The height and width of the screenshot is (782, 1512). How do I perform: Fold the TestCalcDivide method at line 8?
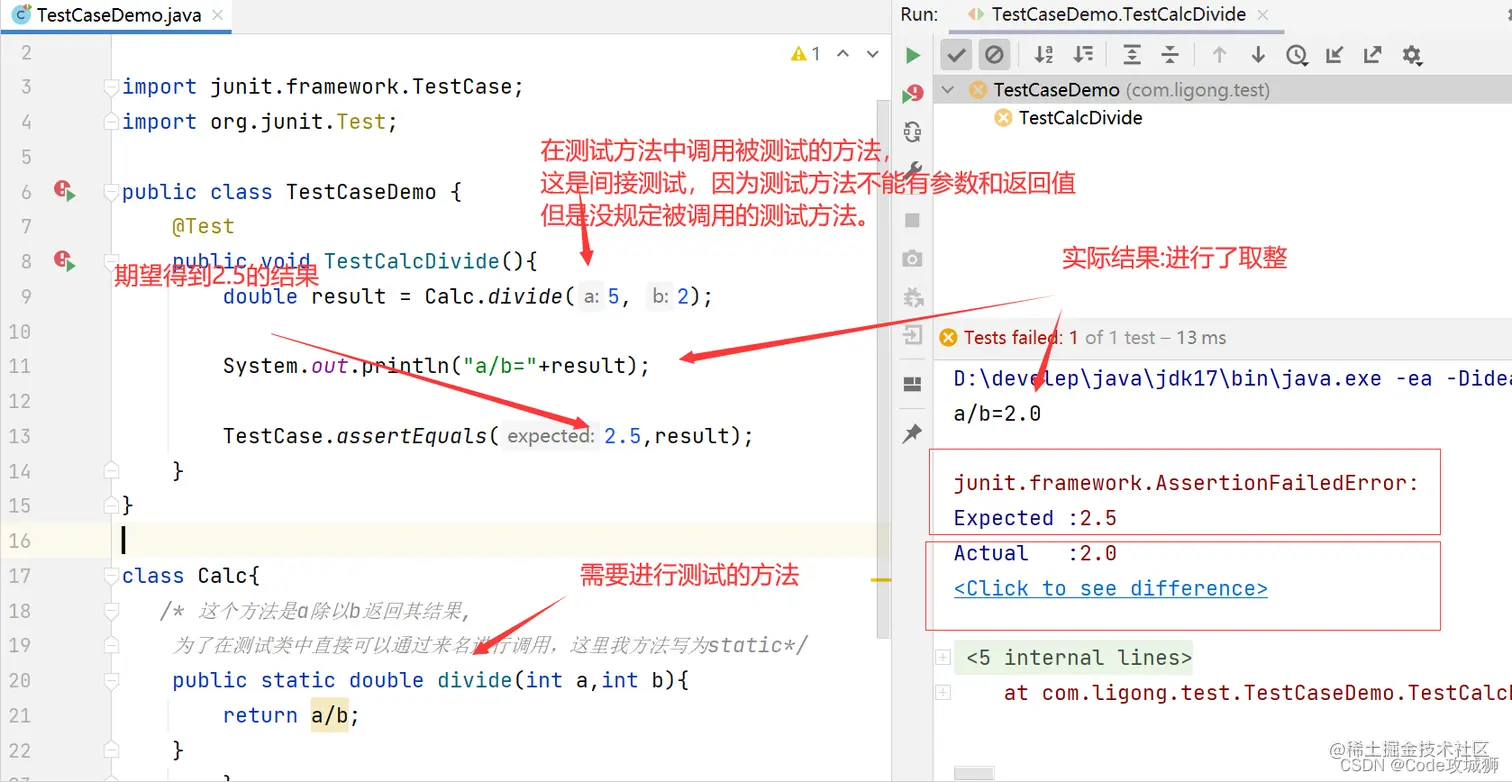click(111, 262)
